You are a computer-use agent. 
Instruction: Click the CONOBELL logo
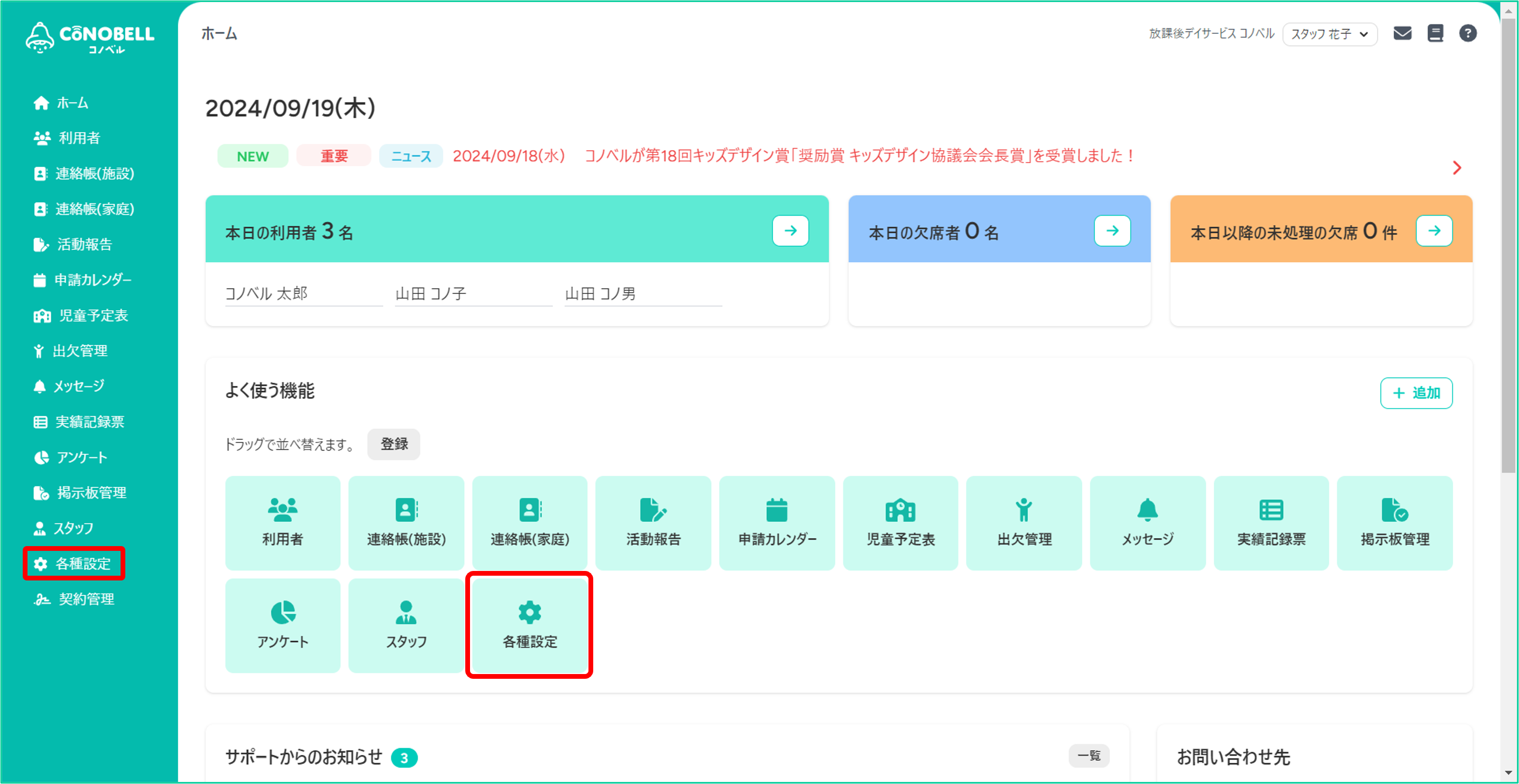pos(90,38)
